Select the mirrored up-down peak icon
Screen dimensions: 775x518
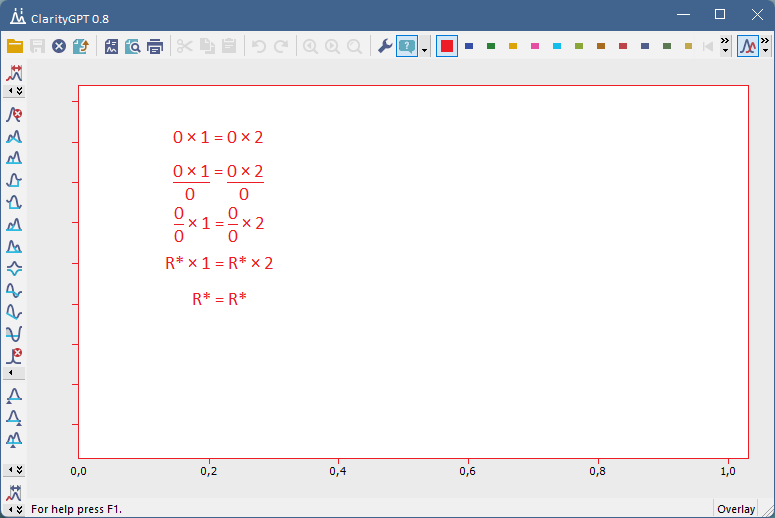14,268
